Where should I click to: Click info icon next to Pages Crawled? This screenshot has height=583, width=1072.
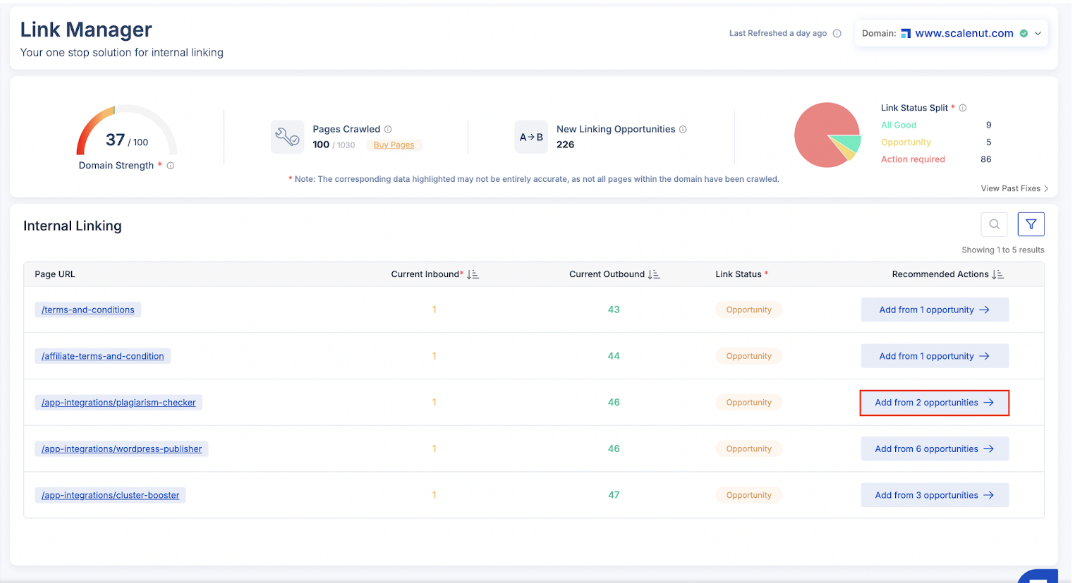[x=388, y=129]
